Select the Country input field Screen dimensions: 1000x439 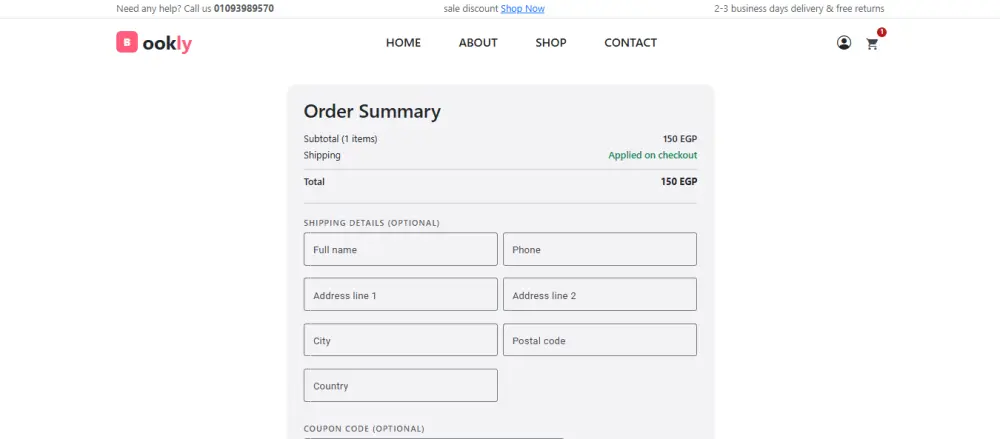400,385
